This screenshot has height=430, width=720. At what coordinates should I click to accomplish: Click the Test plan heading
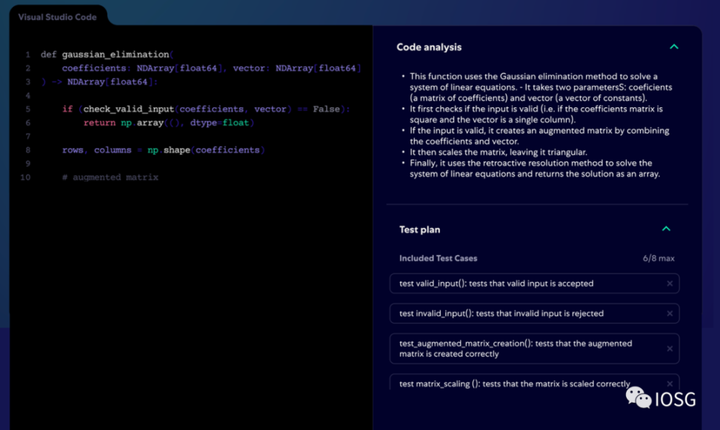pos(419,230)
